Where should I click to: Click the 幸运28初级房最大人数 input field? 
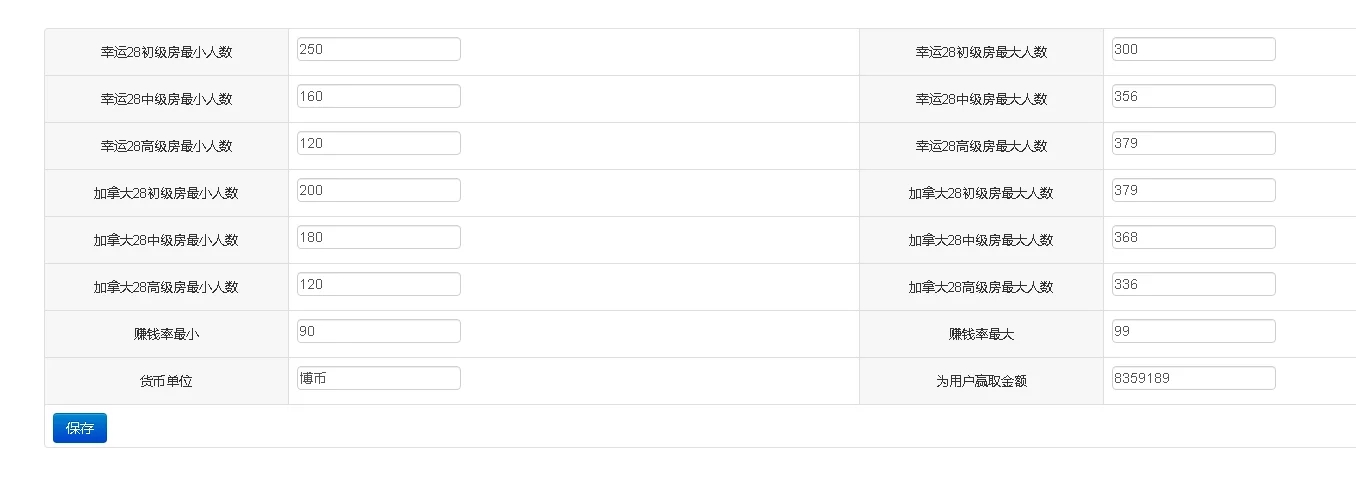[x=1193, y=49]
